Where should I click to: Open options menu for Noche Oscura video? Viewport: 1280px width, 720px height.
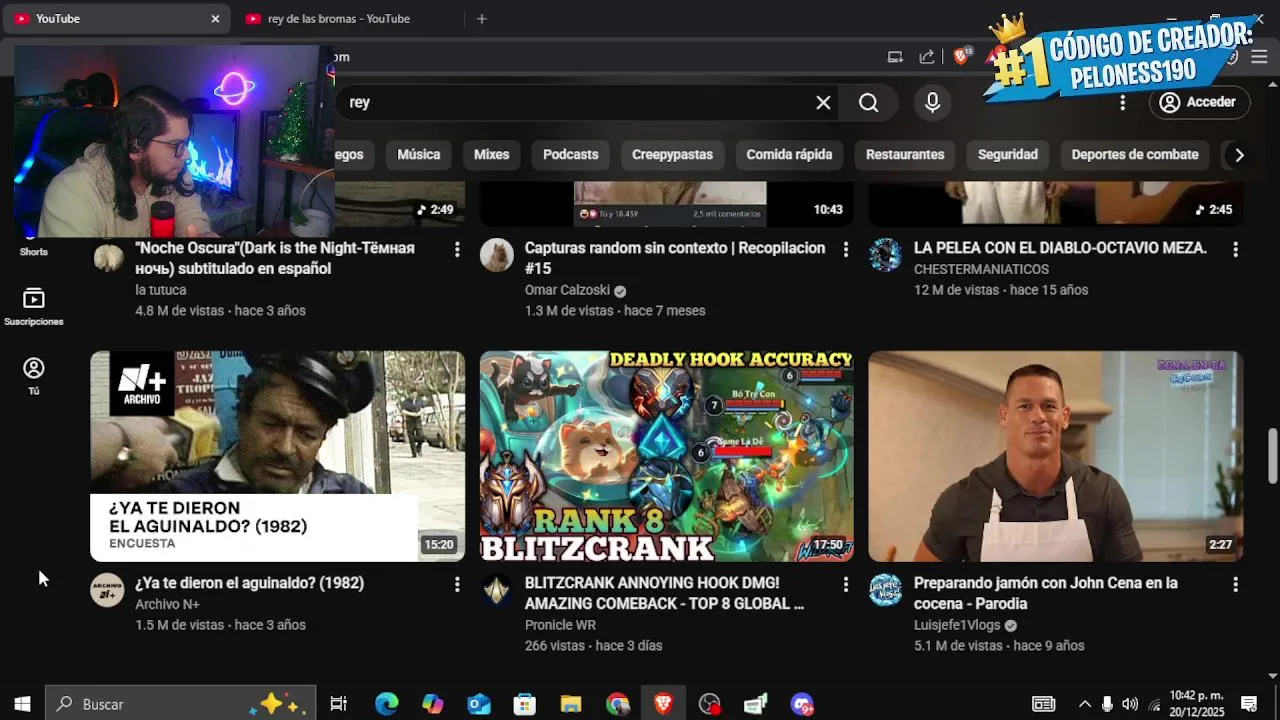click(x=457, y=249)
